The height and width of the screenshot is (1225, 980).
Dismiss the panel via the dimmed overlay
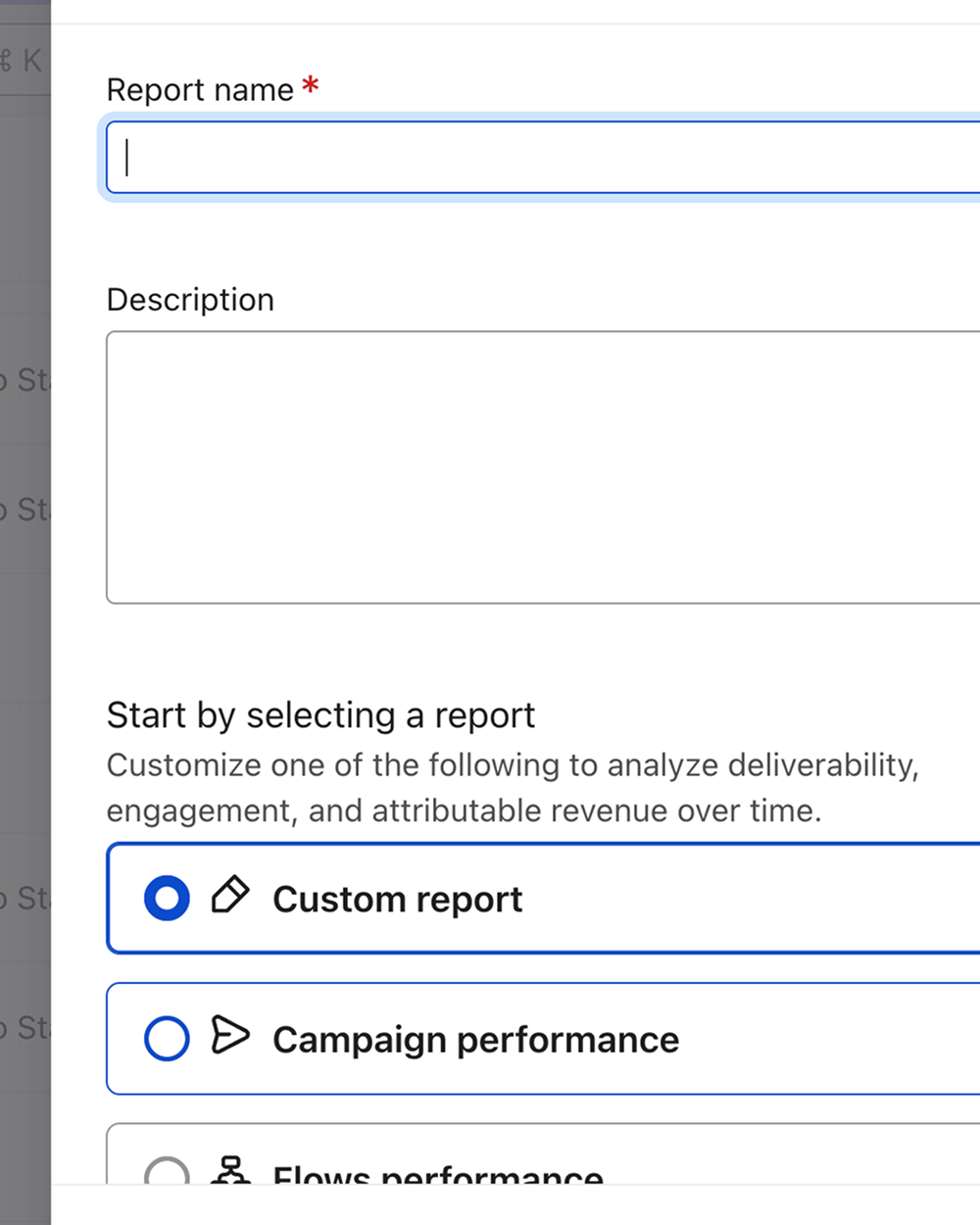24,637
